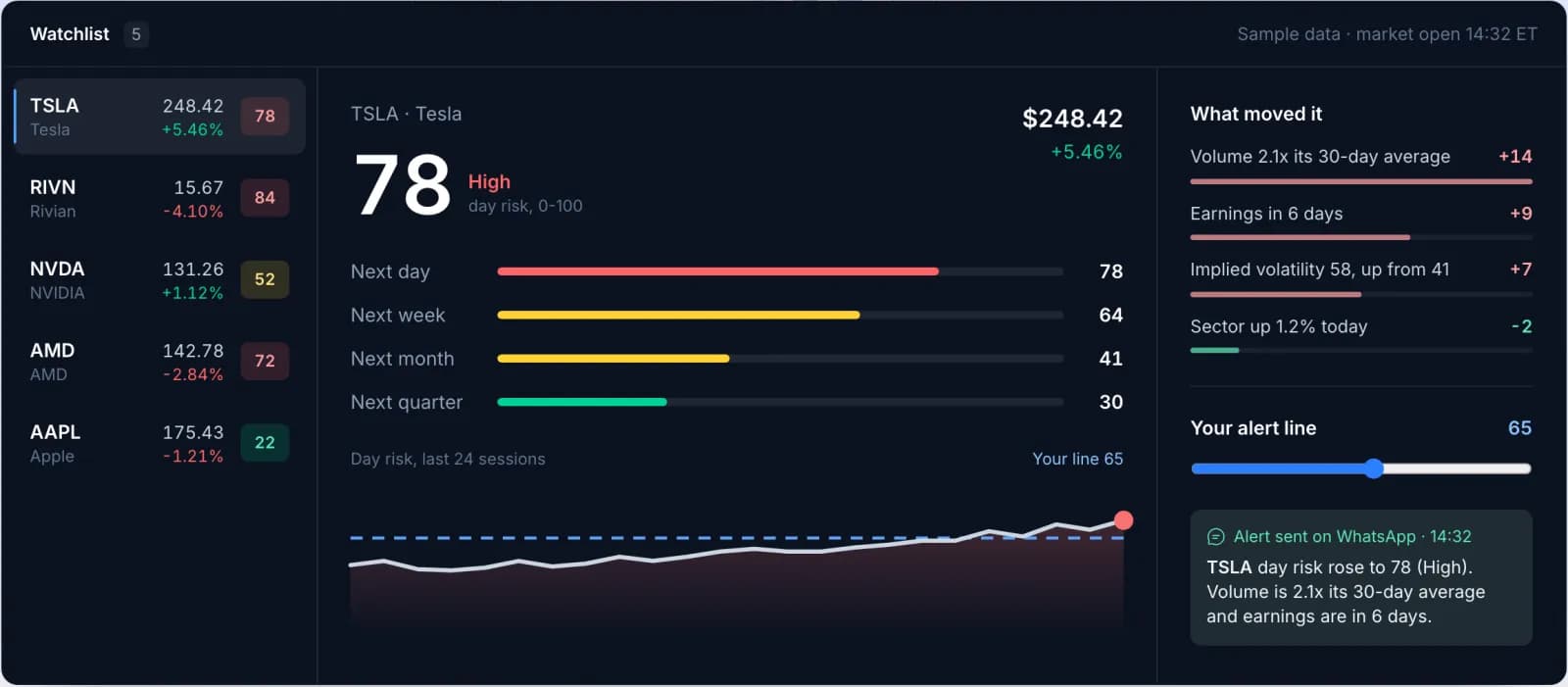Click the blue "65" alert line value
The height and width of the screenshot is (687, 1568).
click(1519, 428)
